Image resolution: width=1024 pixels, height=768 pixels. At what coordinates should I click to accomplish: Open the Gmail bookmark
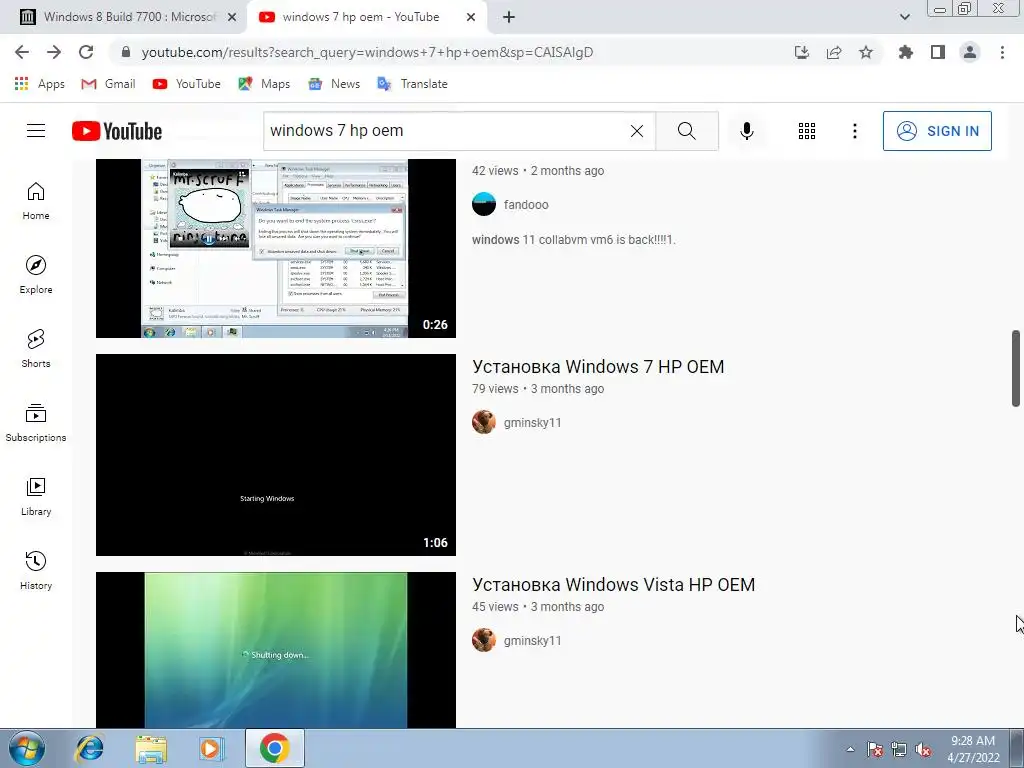tap(108, 84)
